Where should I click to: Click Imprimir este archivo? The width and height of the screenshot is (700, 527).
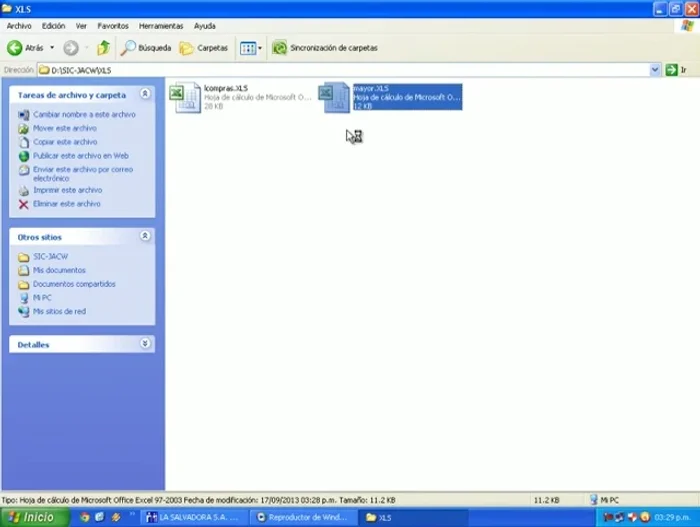[x=67, y=190]
